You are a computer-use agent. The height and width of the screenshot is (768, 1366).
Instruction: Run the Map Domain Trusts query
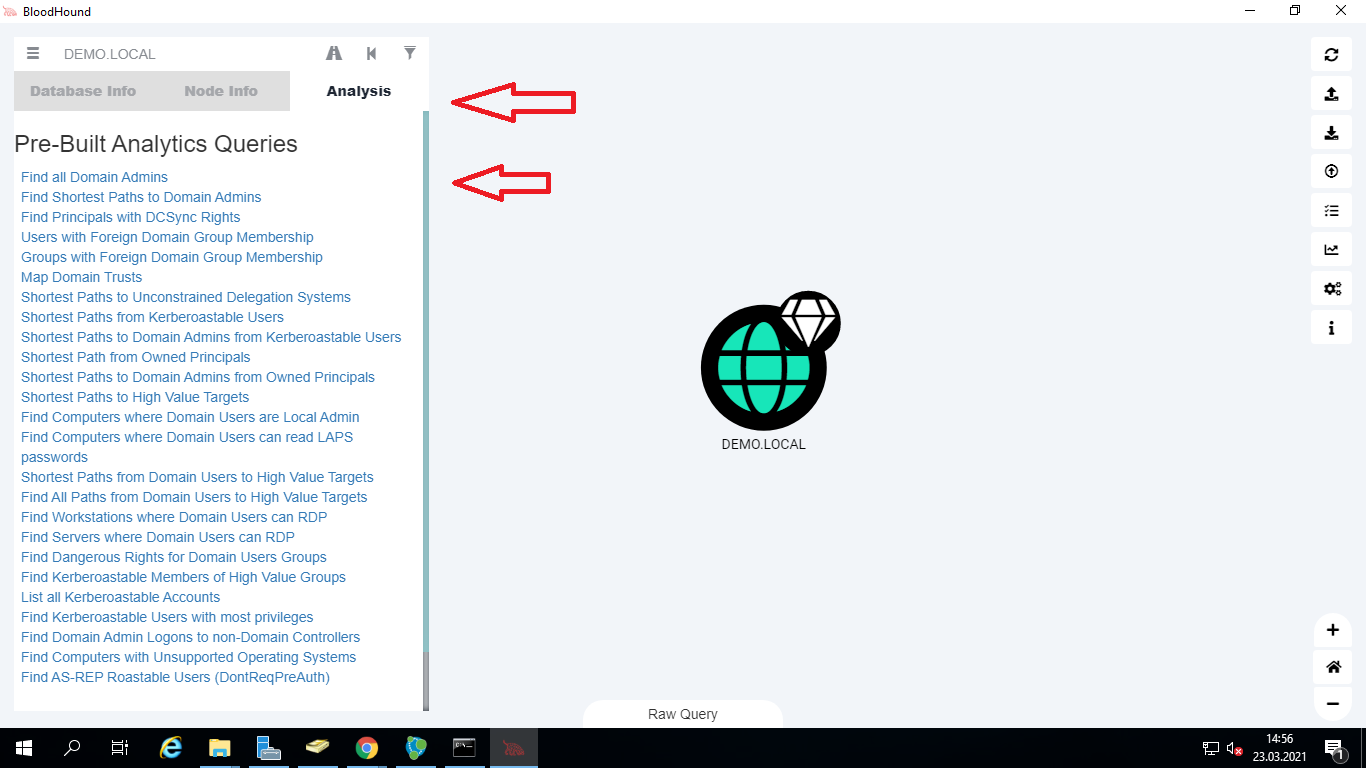click(x=81, y=277)
